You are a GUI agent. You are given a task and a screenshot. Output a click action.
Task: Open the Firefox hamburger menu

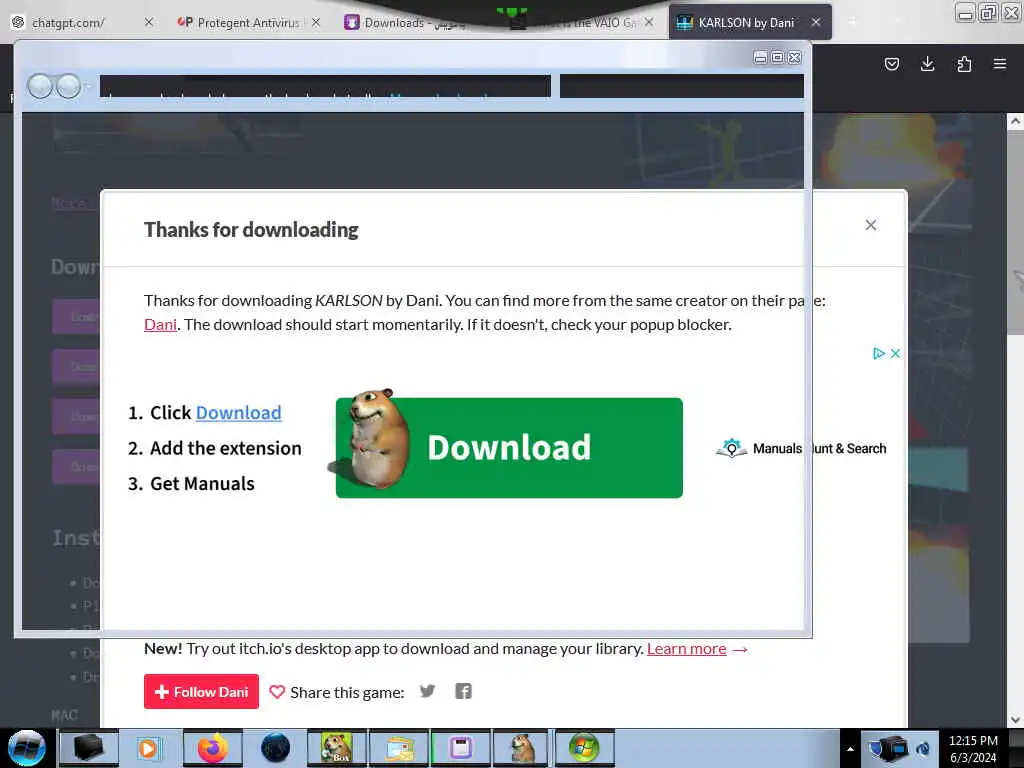[1000, 64]
